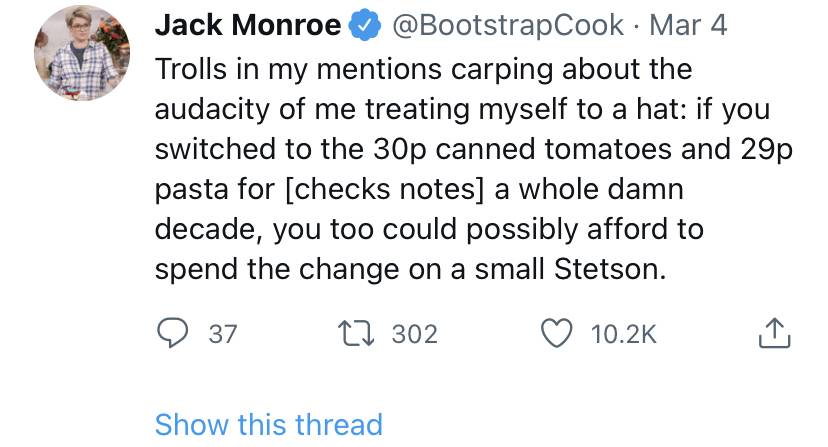Image resolution: width=828 pixels, height=447 pixels.
Task: Click the [checks notes] phrase in the tweet
Action: [x=384, y=189]
